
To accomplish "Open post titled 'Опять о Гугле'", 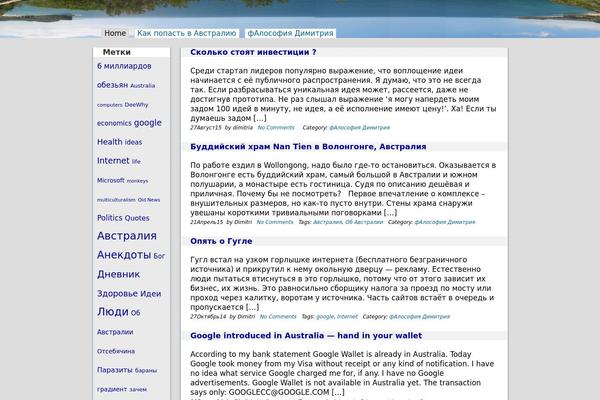I will coord(221,241).
